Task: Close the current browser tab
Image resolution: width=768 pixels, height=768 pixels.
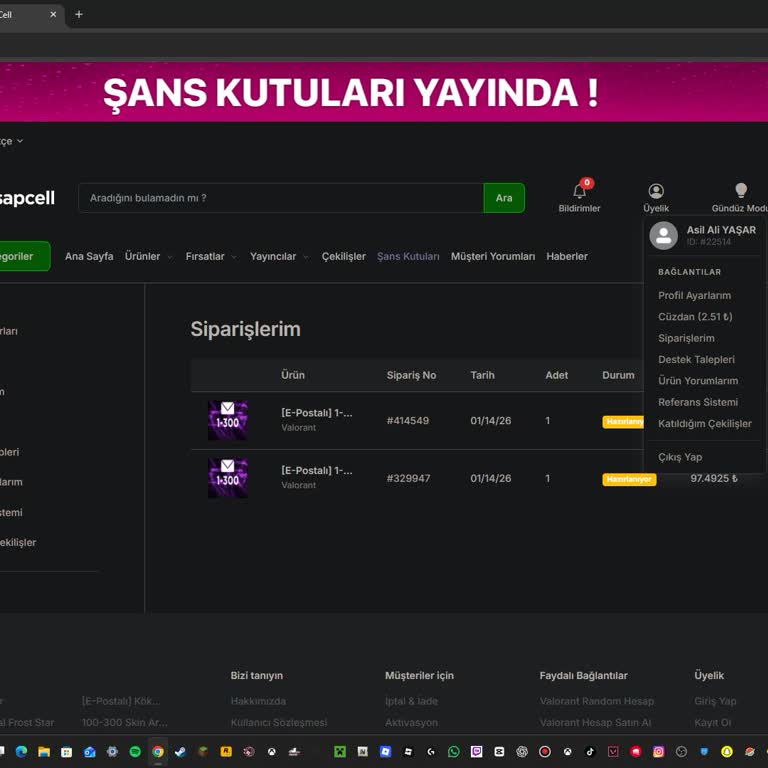Action: click(53, 14)
